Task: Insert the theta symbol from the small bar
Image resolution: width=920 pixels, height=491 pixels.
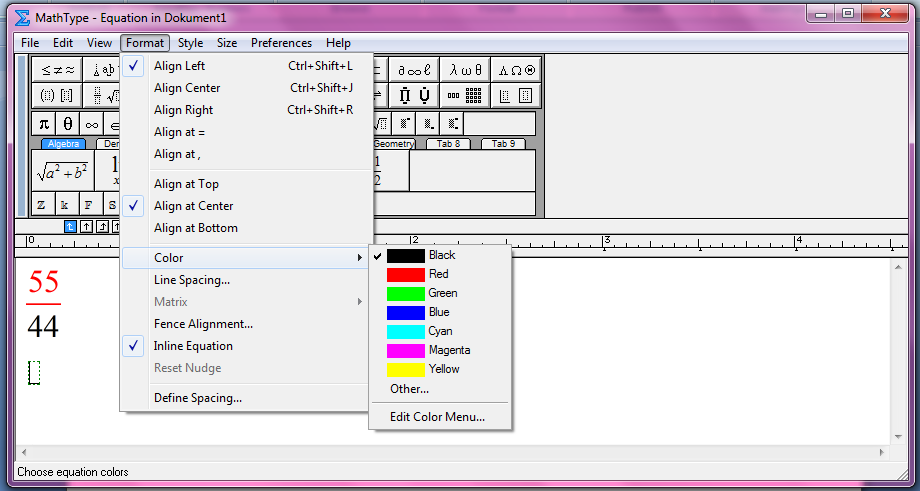Action: tap(67, 124)
